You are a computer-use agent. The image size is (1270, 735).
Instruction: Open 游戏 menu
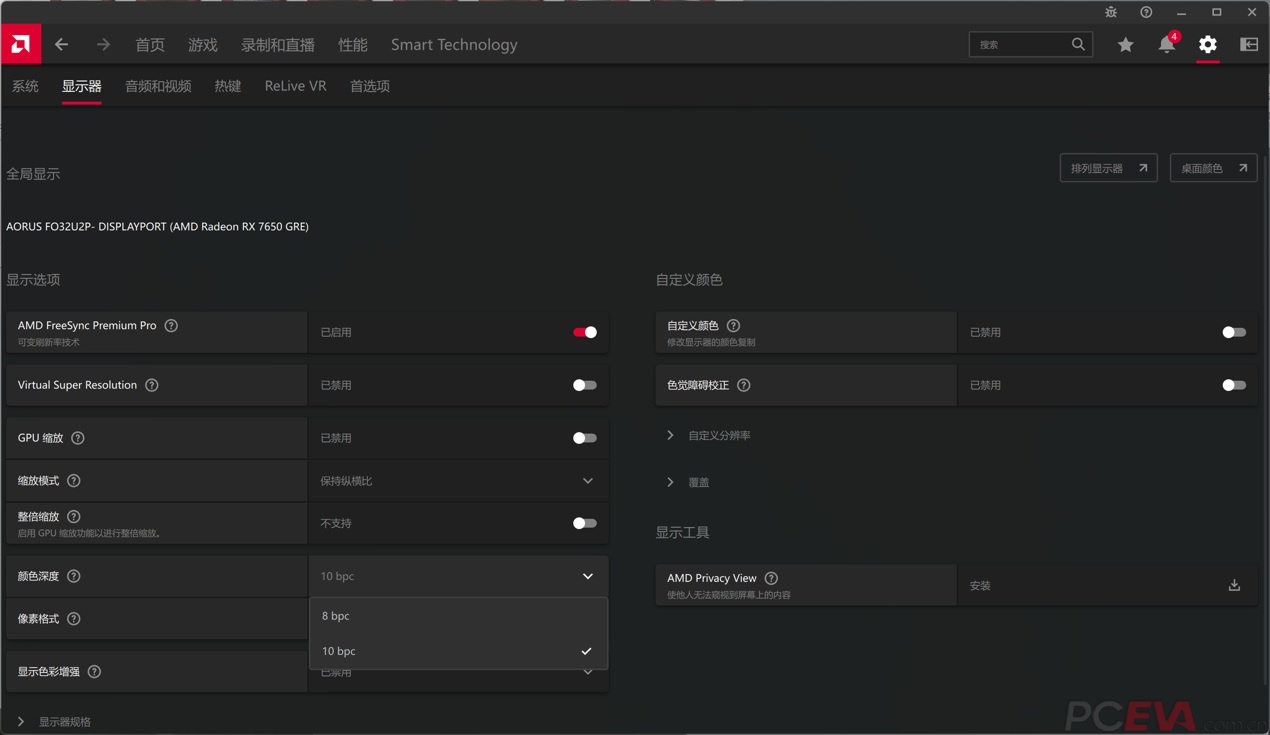click(203, 44)
